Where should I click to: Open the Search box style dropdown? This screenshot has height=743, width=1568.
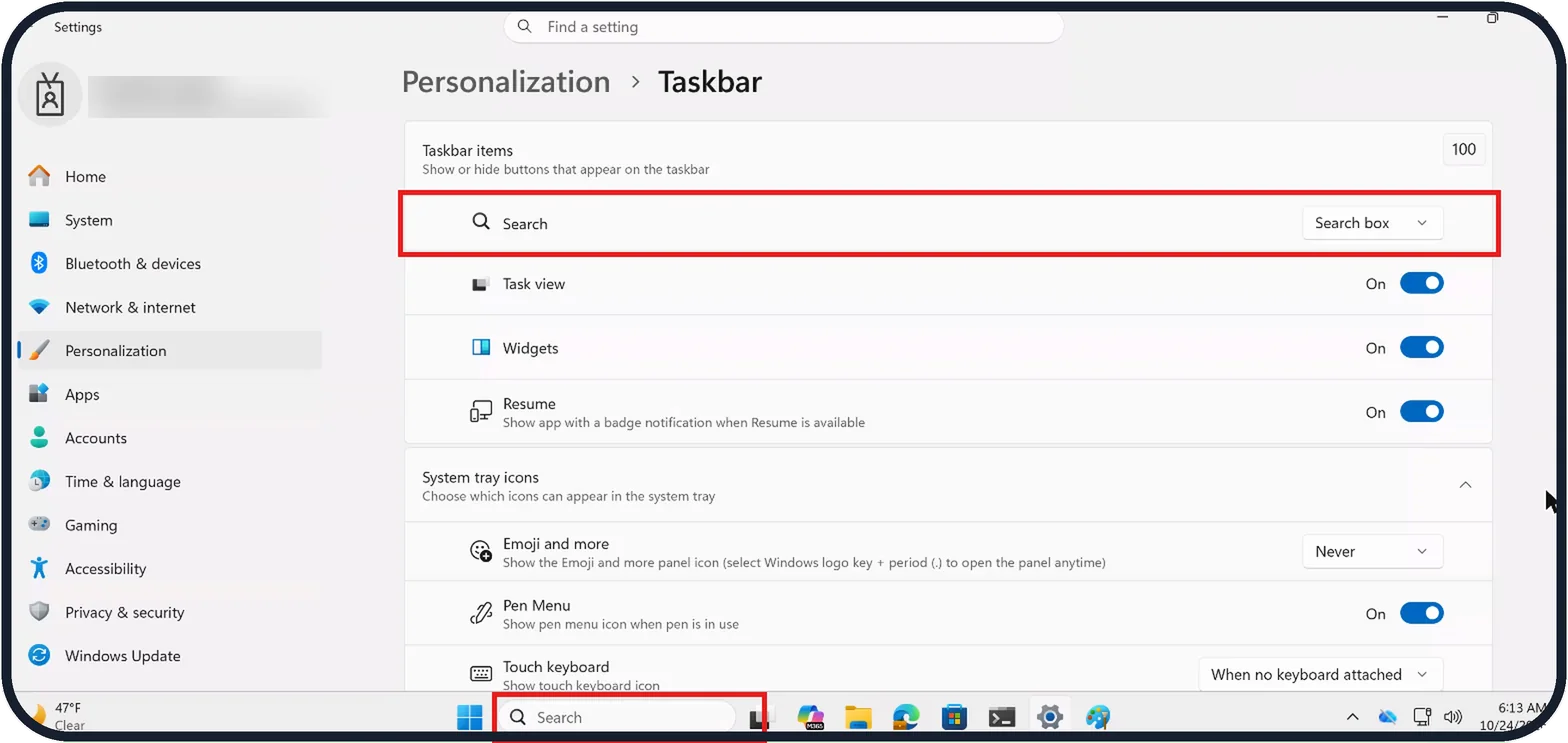point(1372,223)
